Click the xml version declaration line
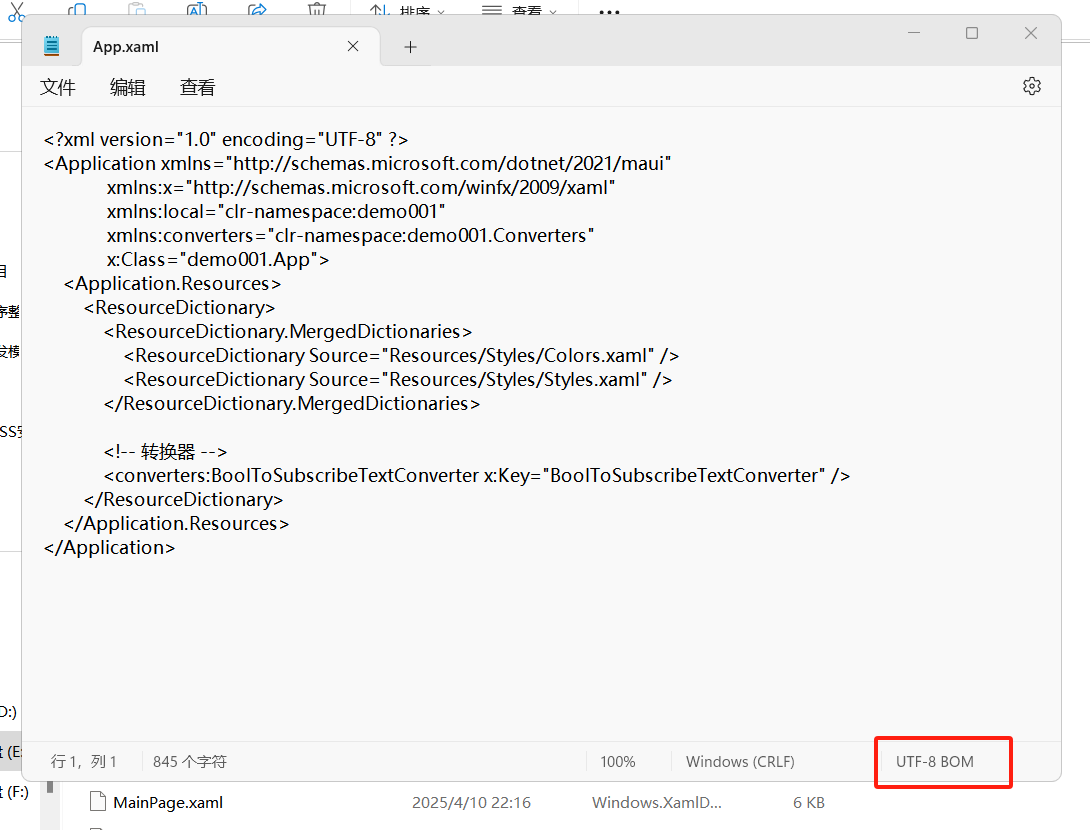This screenshot has width=1090, height=830. pyautogui.click(x=226, y=139)
